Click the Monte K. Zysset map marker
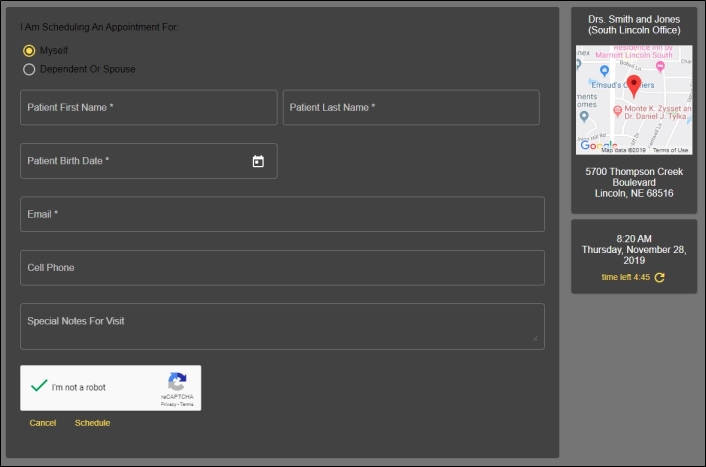The width and height of the screenshot is (706, 467). tap(617, 109)
